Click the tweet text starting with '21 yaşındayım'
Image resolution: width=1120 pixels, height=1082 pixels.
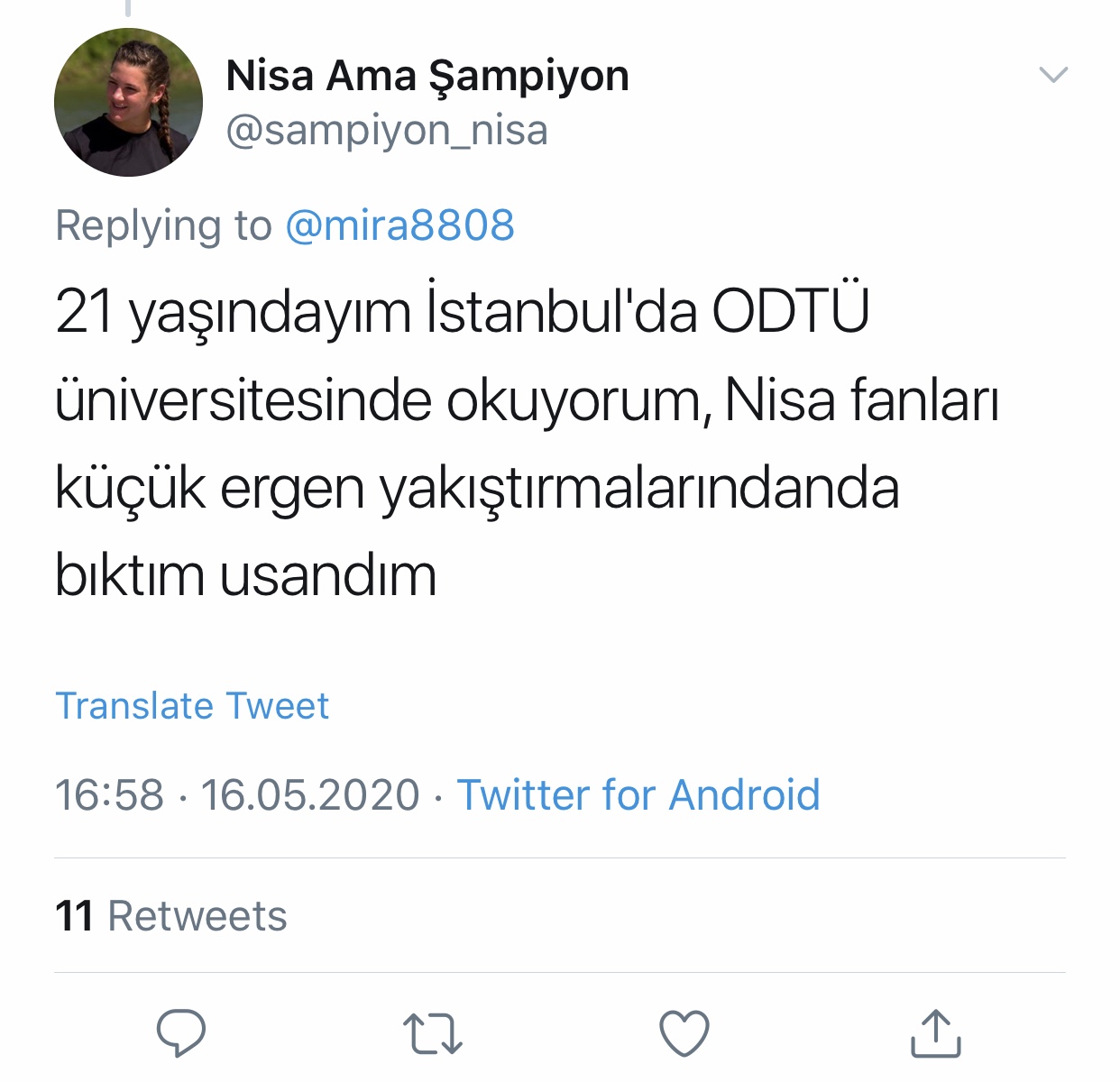[x=528, y=443]
